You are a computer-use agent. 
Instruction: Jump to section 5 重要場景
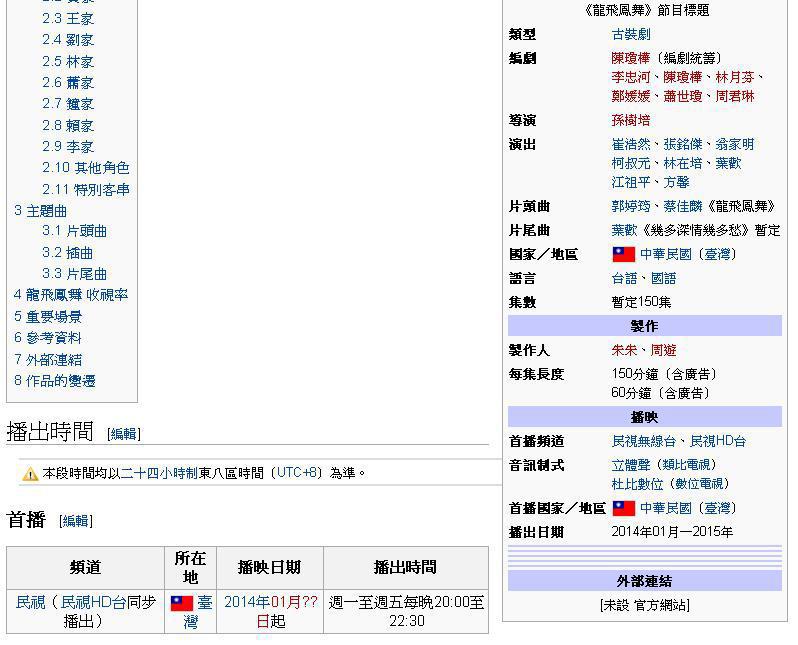(x=48, y=317)
